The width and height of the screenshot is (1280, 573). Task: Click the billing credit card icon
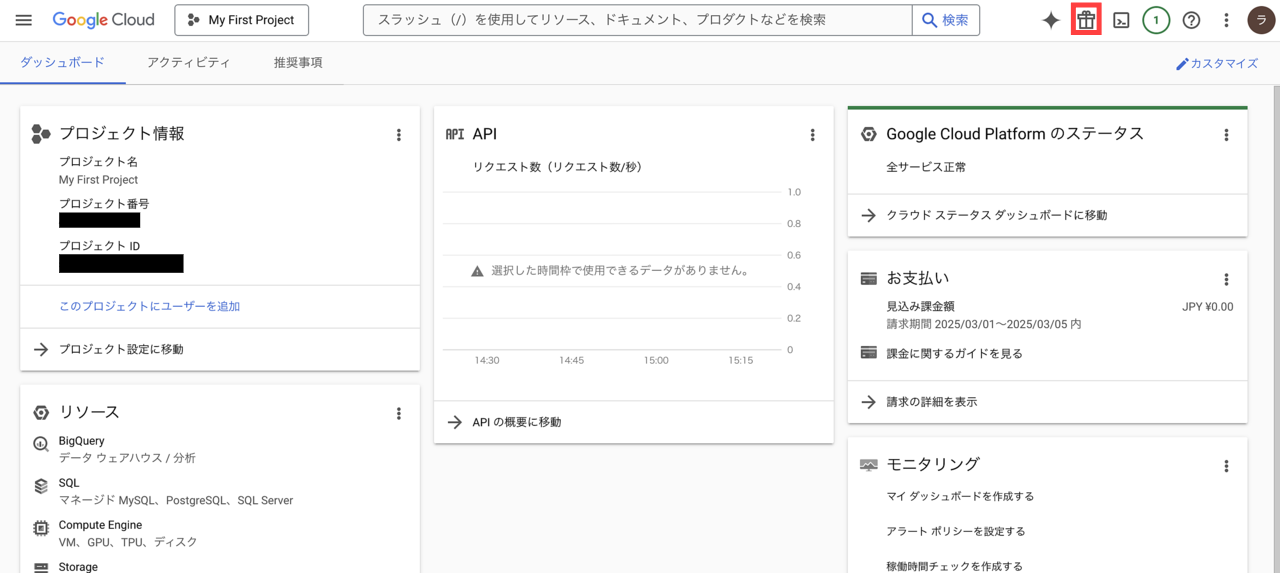click(x=868, y=279)
